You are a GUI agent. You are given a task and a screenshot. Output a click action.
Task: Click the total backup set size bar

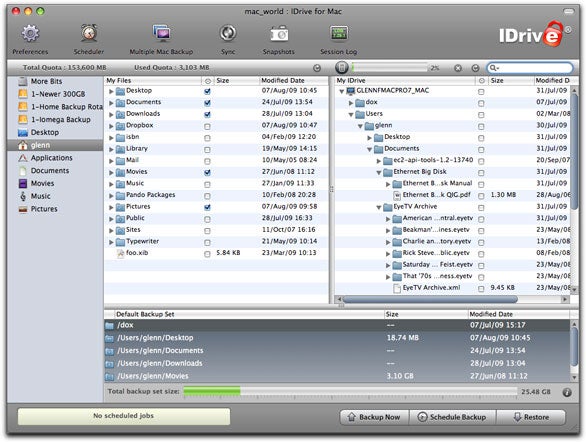click(350, 392)
